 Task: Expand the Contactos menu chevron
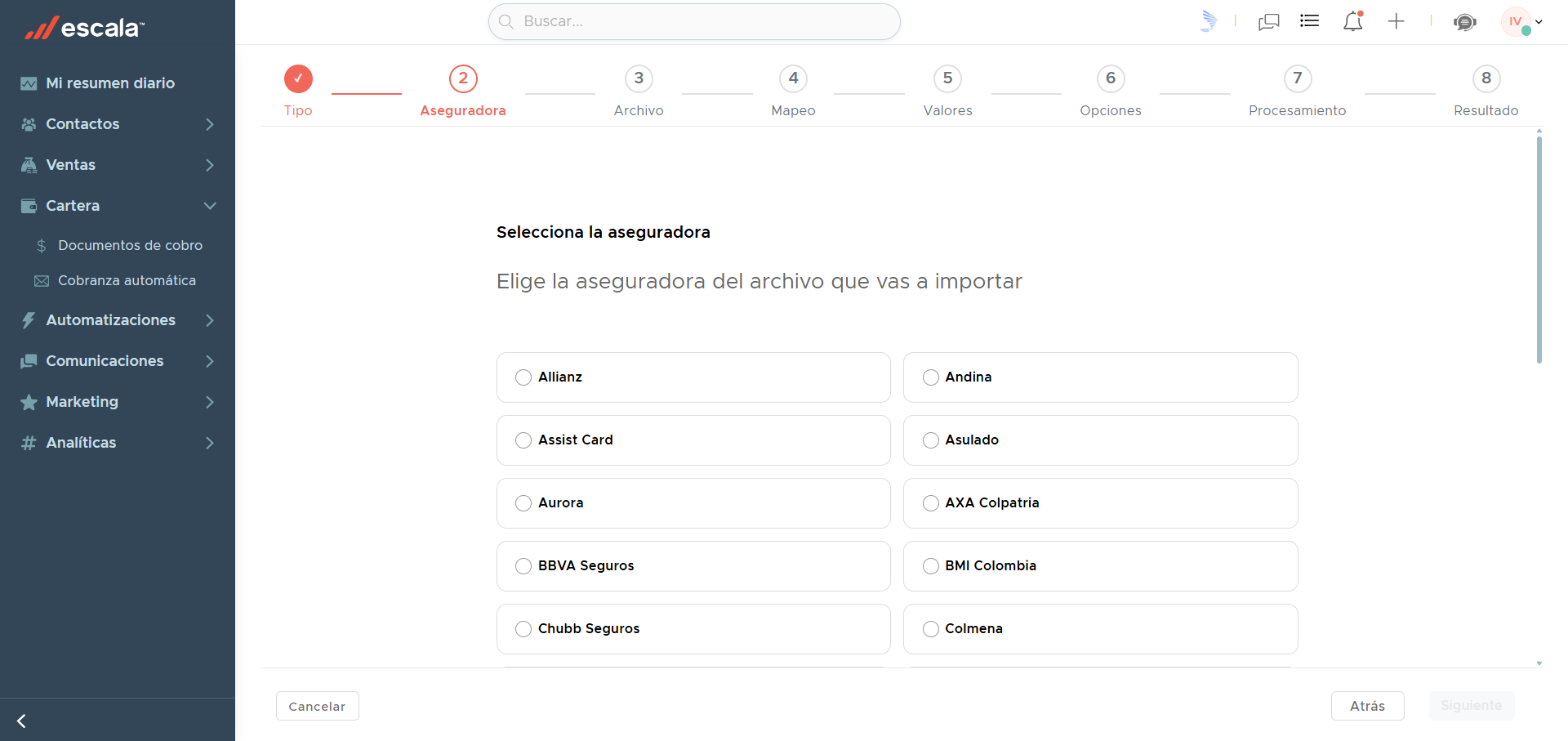[x=210, y=124]
